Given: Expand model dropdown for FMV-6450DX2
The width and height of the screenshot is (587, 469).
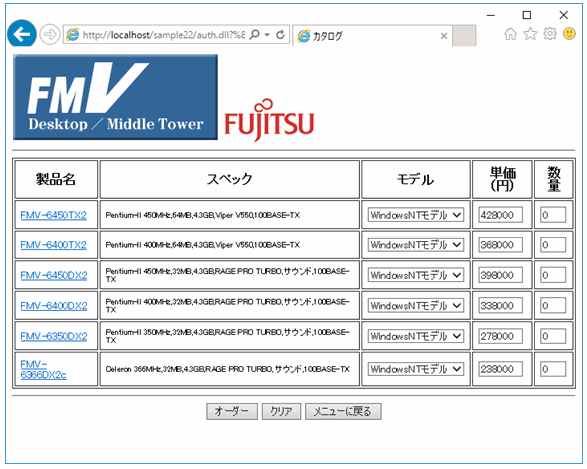Looking at the screenshot, I should click(416, 275).
